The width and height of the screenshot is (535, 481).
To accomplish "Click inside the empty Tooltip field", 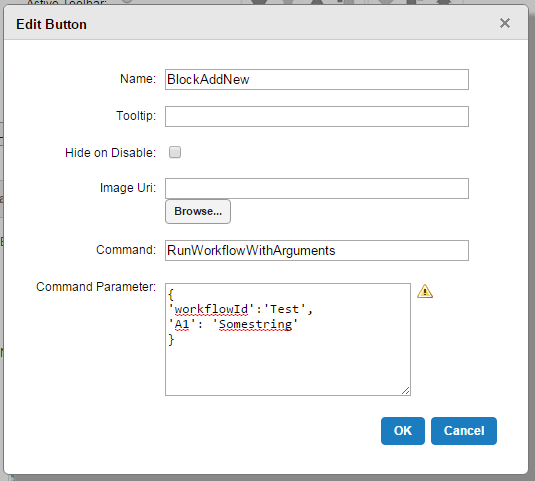I will (x=317, y=116).
